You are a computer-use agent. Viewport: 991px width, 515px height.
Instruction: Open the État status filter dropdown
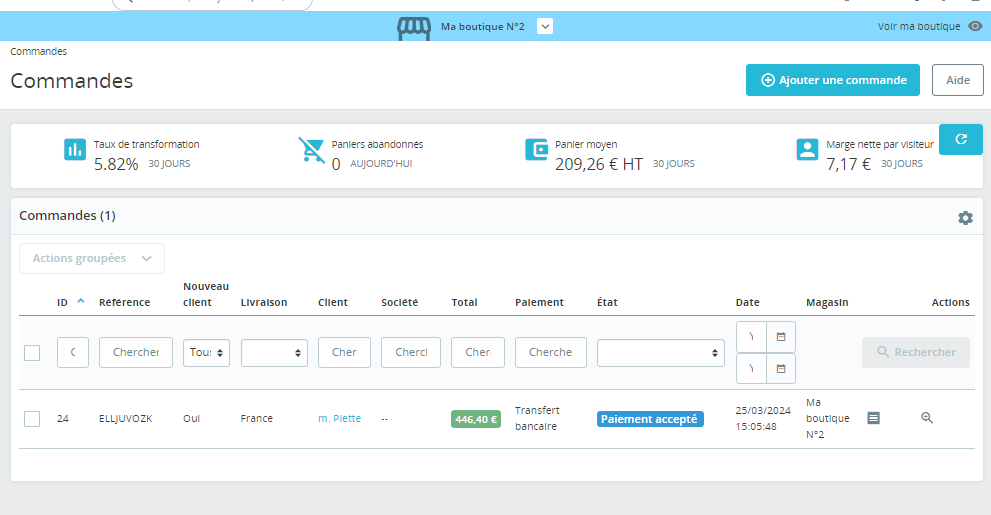click(x=661, y=353)
